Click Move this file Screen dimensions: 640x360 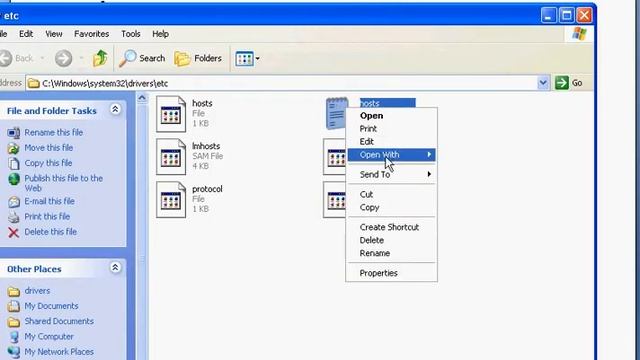[49, 147]
